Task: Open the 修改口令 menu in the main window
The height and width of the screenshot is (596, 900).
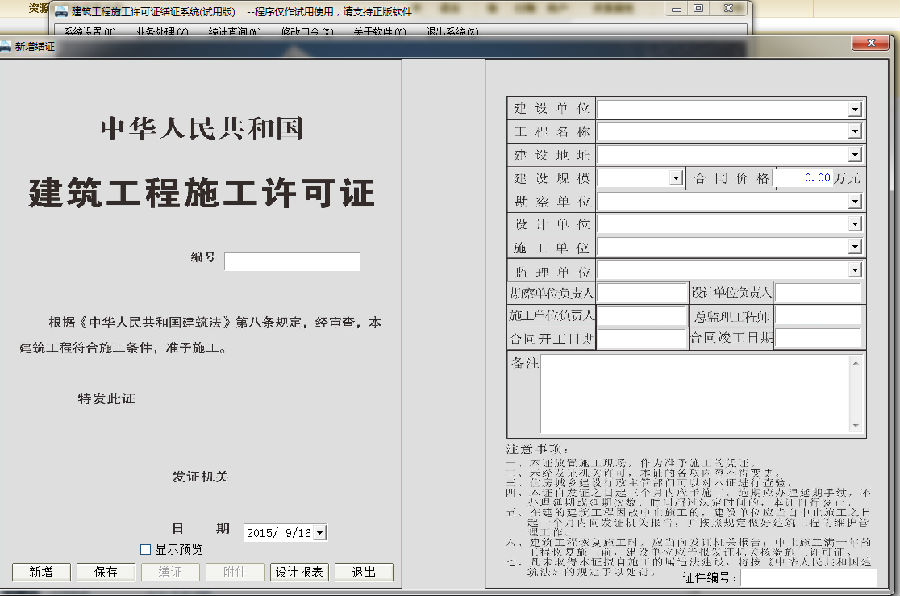Action: pos(307,31)
